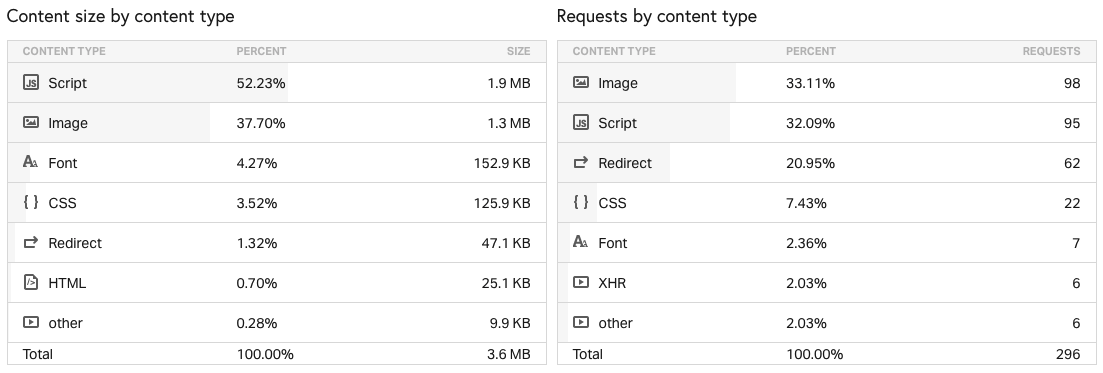Click the SIZE column header
This screenshot has width=1103, height=373.
coord(518,51)
